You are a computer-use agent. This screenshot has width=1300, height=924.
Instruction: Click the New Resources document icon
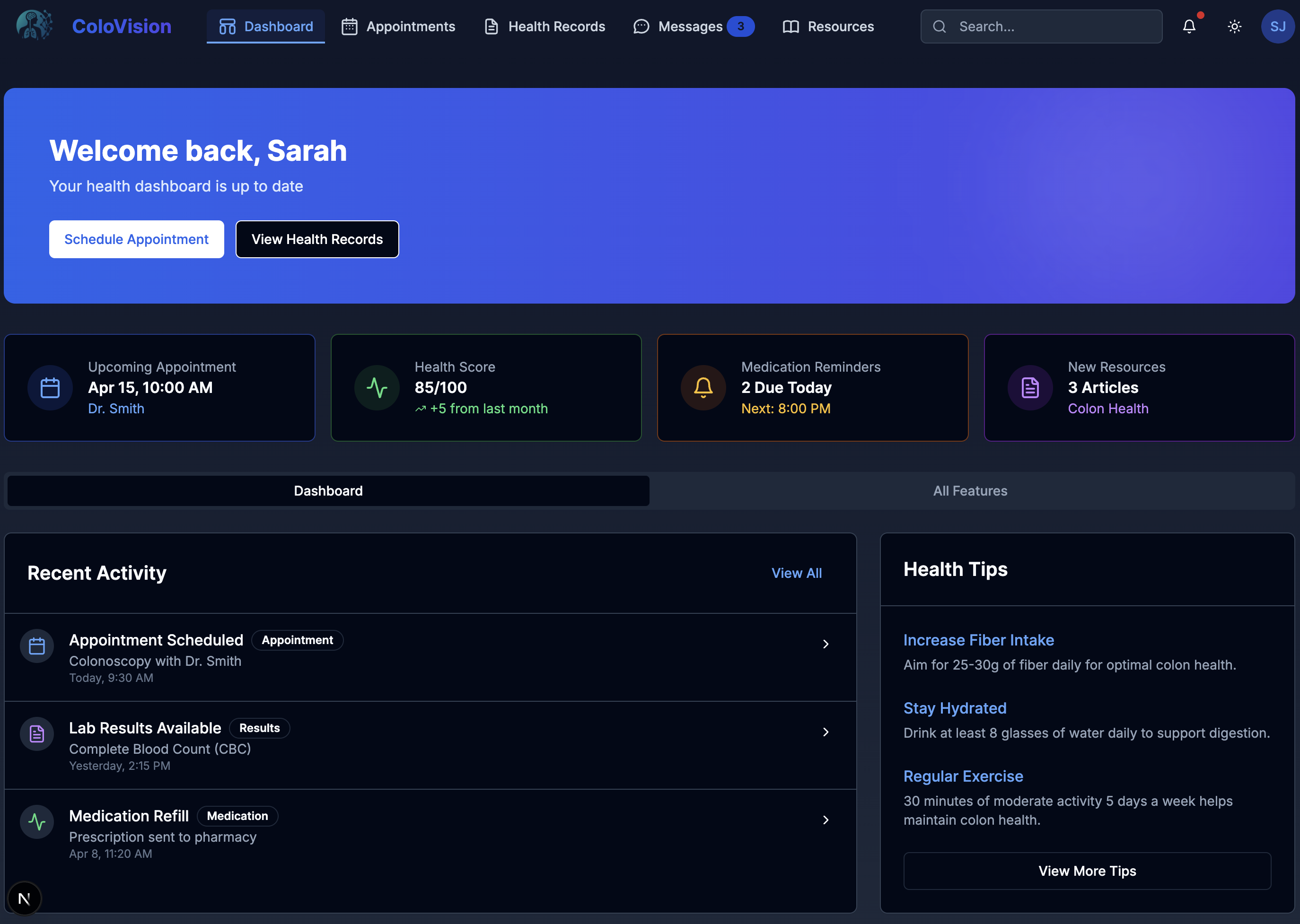pos(1030,388)
